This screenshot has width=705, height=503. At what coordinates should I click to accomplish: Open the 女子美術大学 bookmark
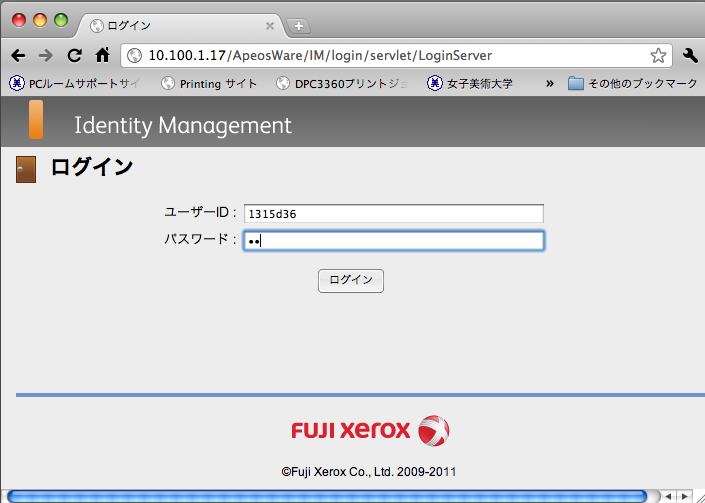pos(470,84)
